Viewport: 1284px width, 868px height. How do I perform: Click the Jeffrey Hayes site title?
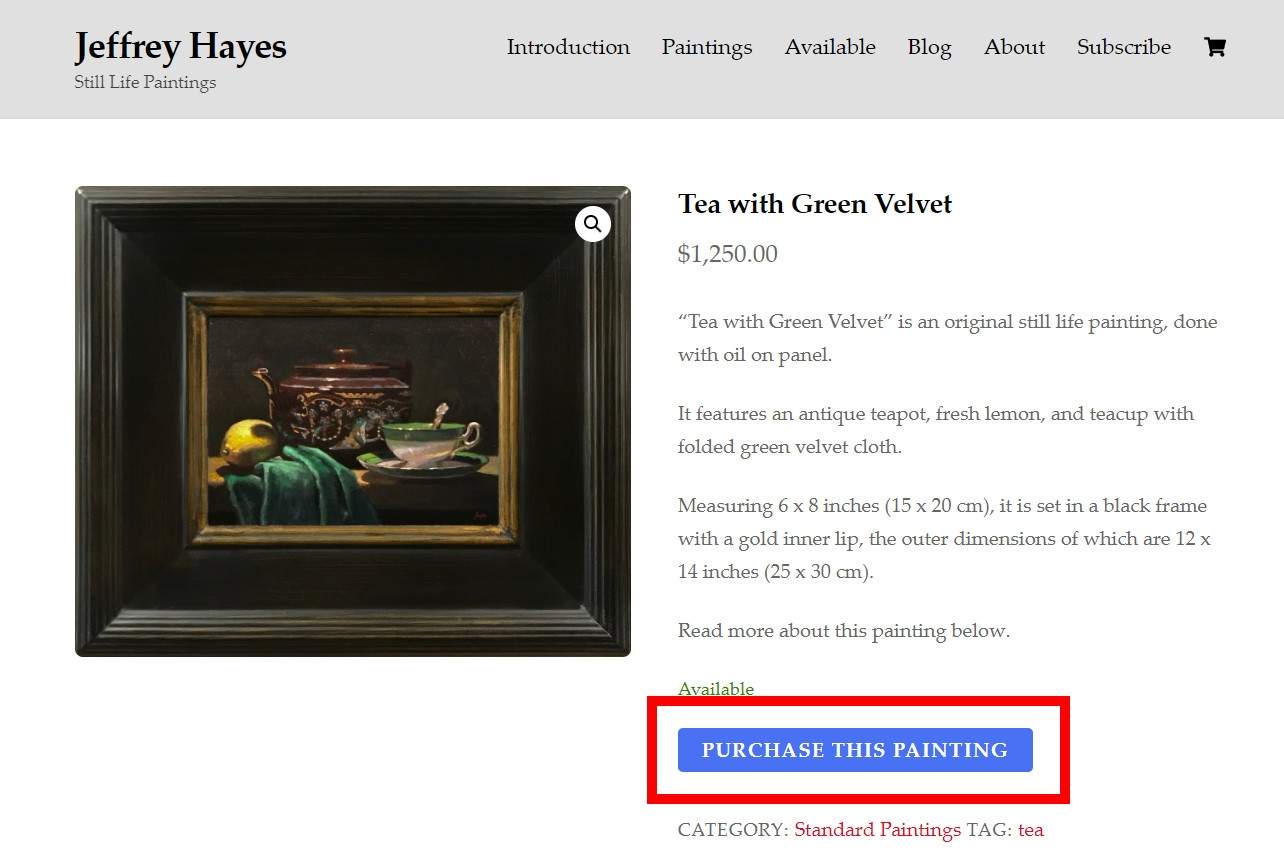click(x=180, y=46)
